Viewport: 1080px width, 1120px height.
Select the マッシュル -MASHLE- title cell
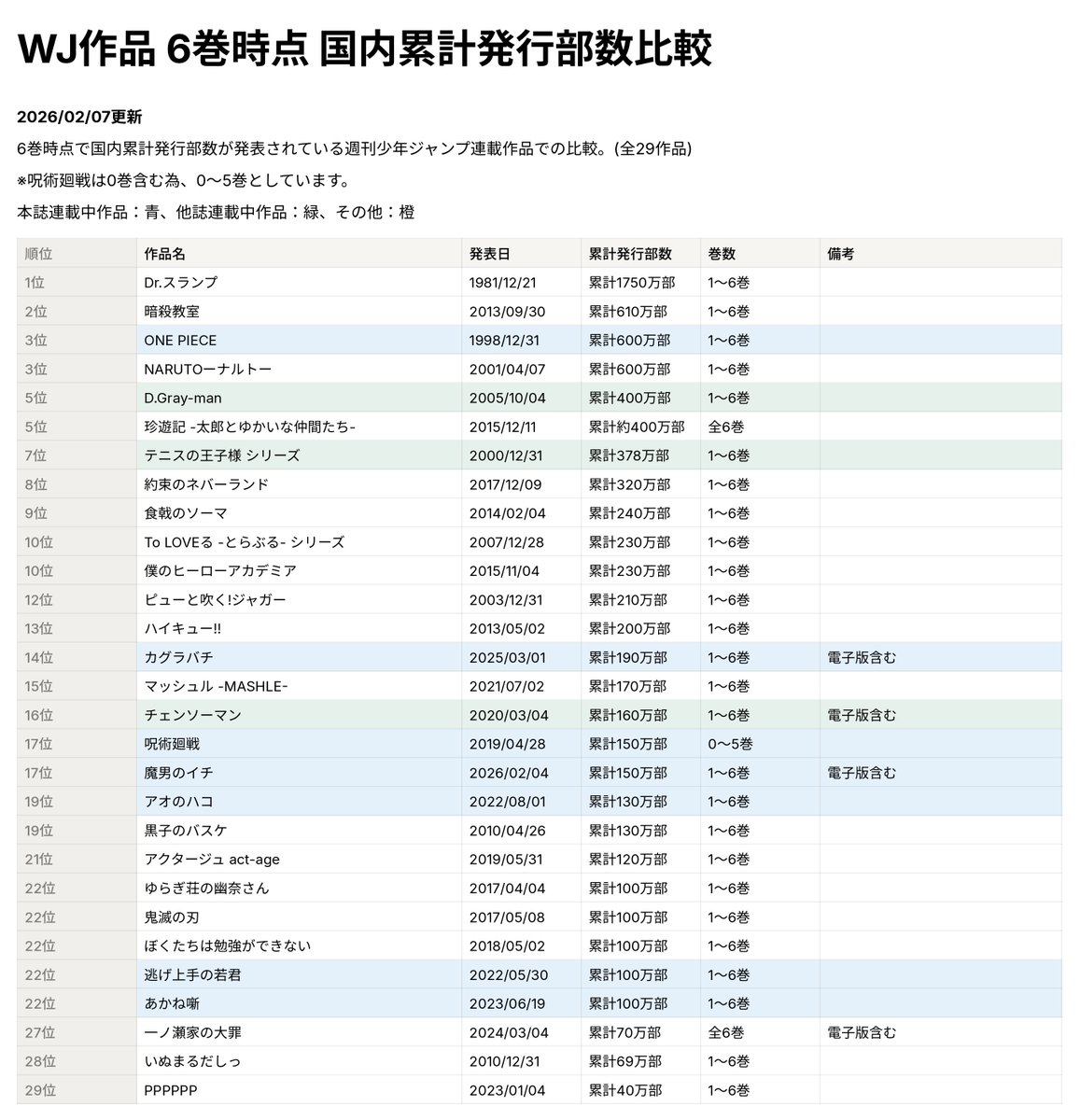[x=299, y=687]
